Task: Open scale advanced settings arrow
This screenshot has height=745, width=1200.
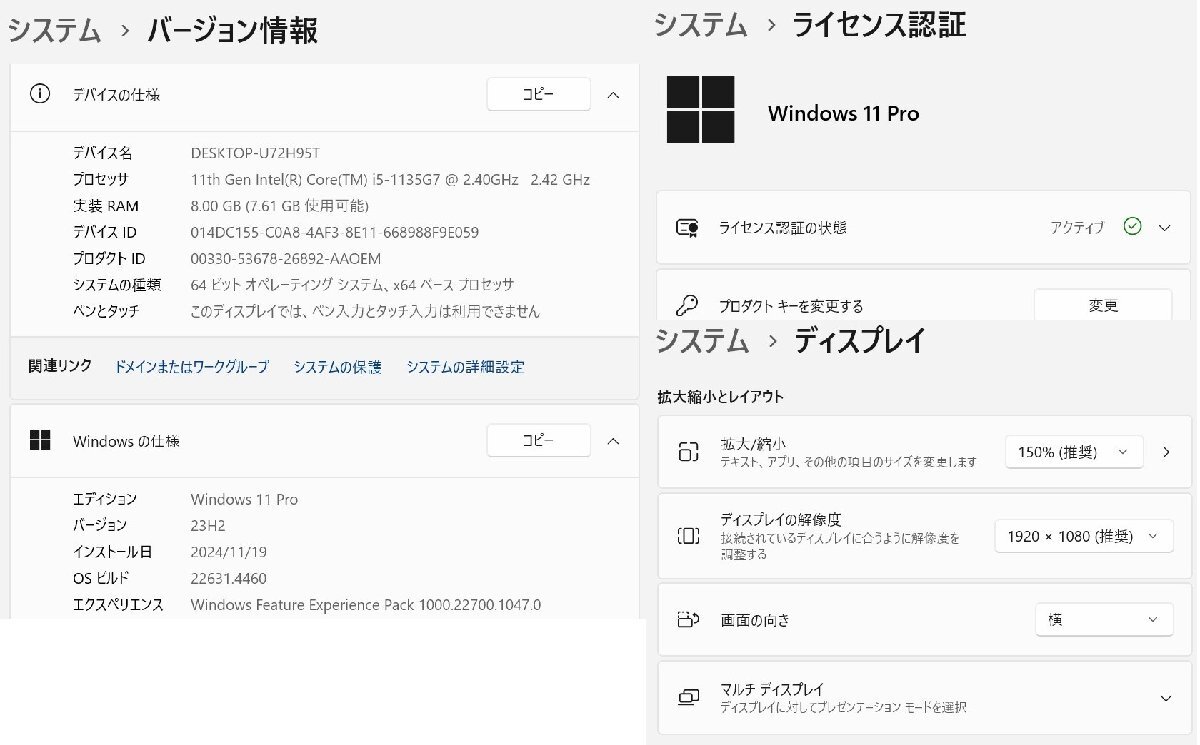Action: click(1166, 452)
